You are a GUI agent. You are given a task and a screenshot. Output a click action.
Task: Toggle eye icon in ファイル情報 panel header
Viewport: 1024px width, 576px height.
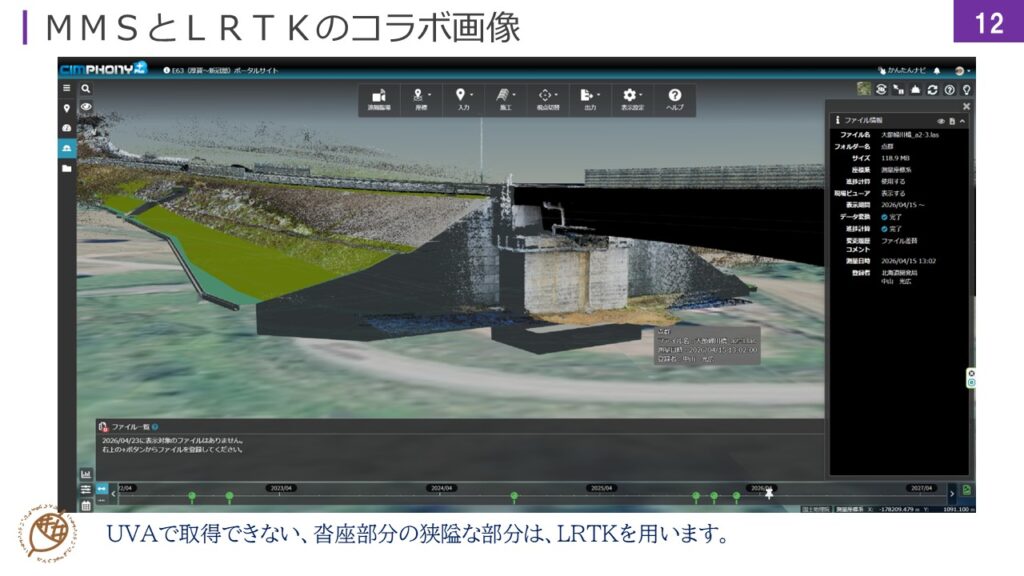tap(941, 120)
